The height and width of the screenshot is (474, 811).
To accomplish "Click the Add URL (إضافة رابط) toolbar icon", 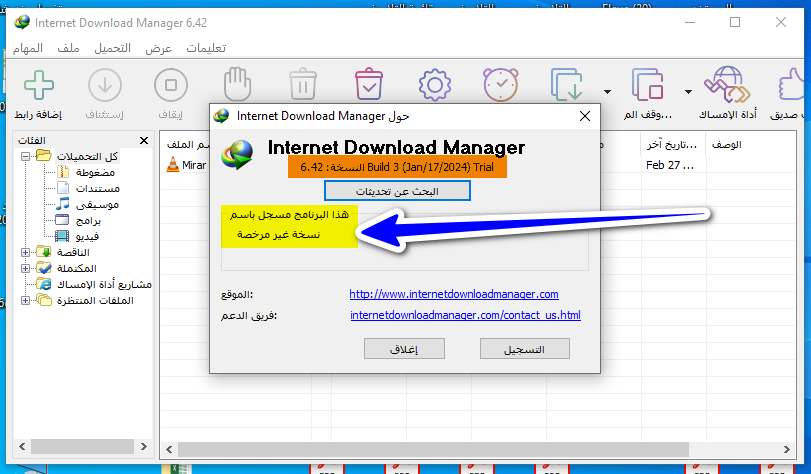I will [38, 87].
